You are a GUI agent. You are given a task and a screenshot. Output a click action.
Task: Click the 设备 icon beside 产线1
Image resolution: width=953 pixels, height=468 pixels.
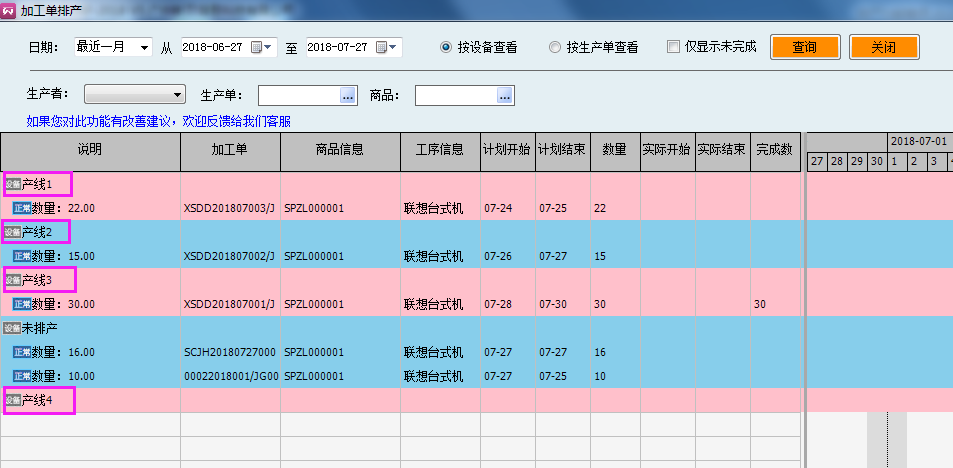[x=13, y=184]
